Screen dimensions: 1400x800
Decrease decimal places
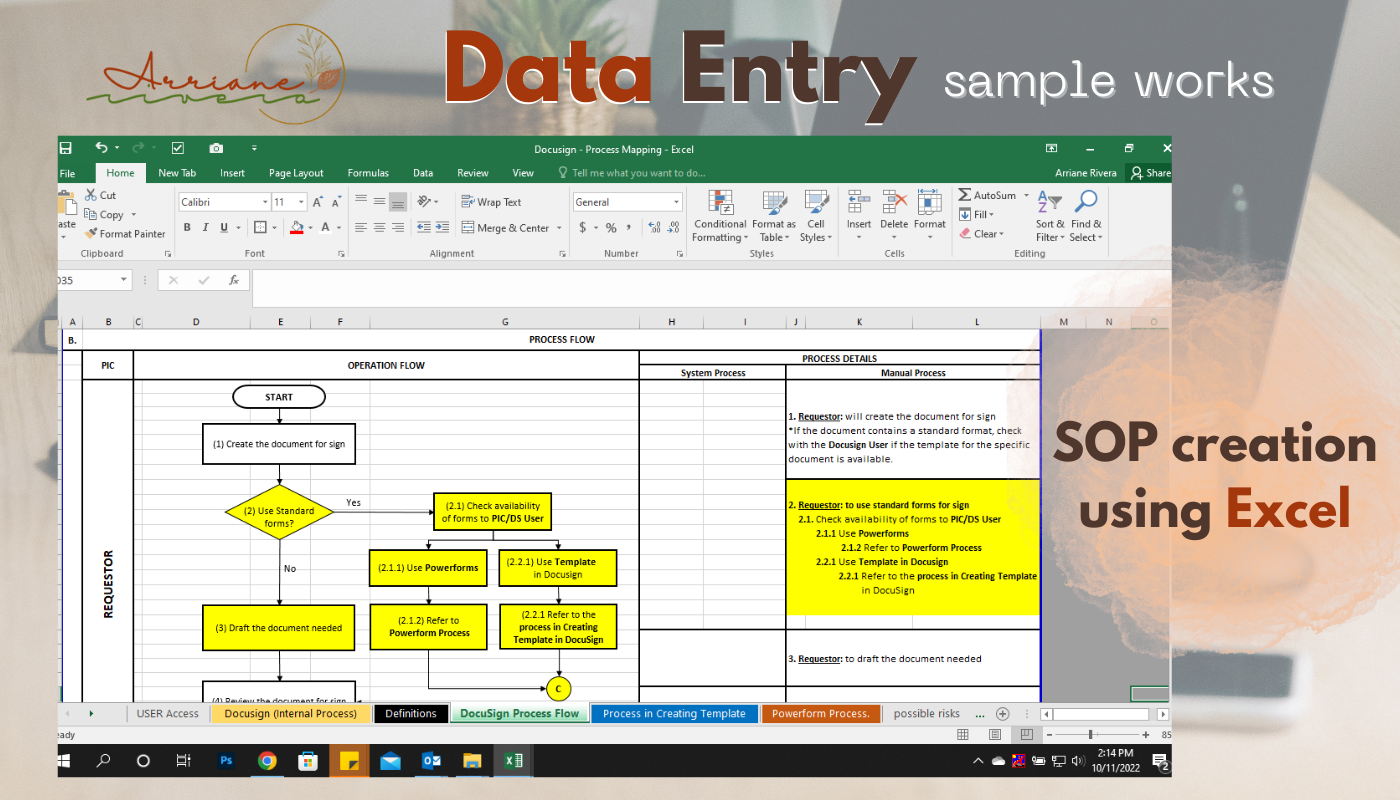coord(674,228)
